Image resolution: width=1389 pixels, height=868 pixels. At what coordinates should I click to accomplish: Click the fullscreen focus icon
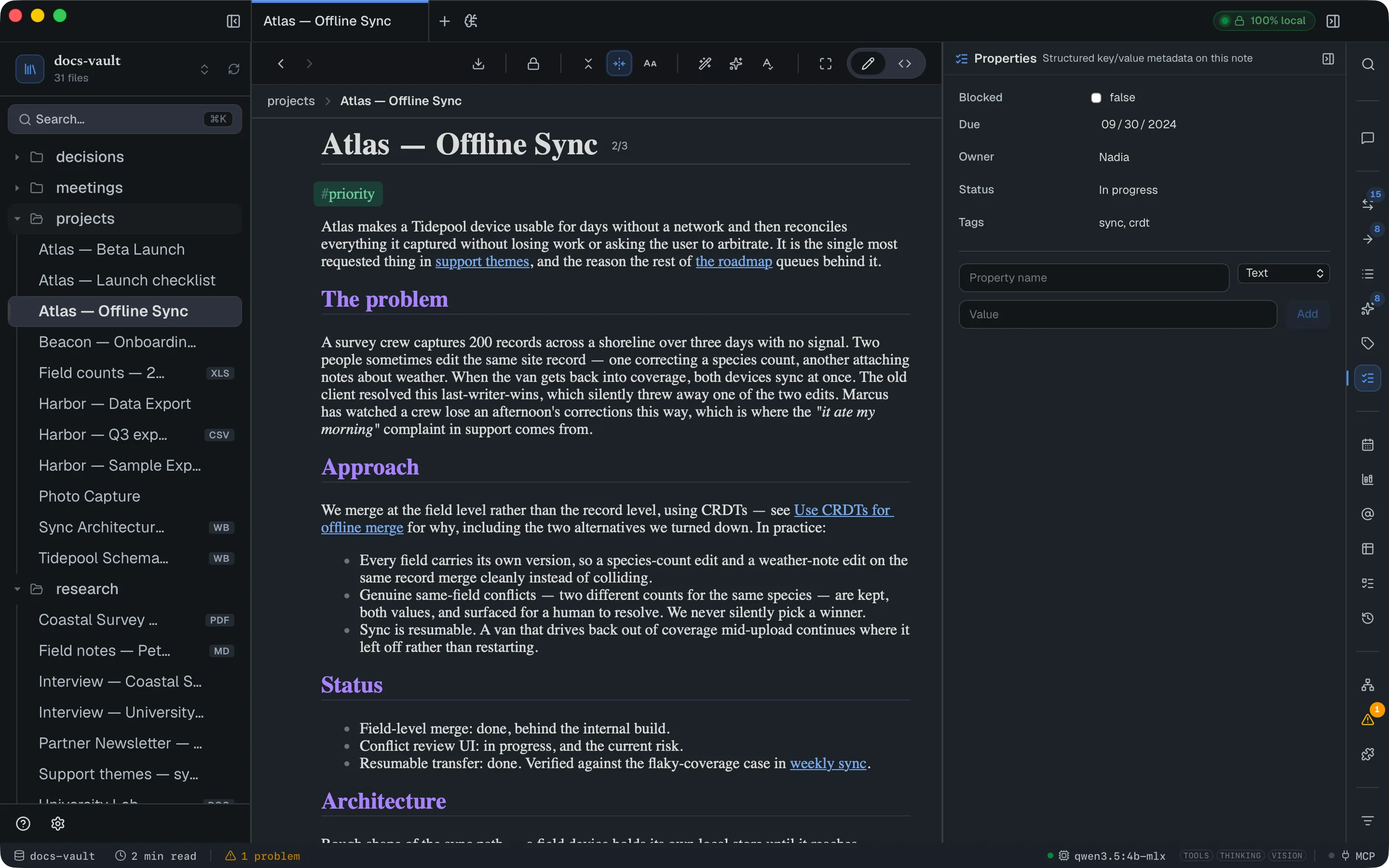825,64
